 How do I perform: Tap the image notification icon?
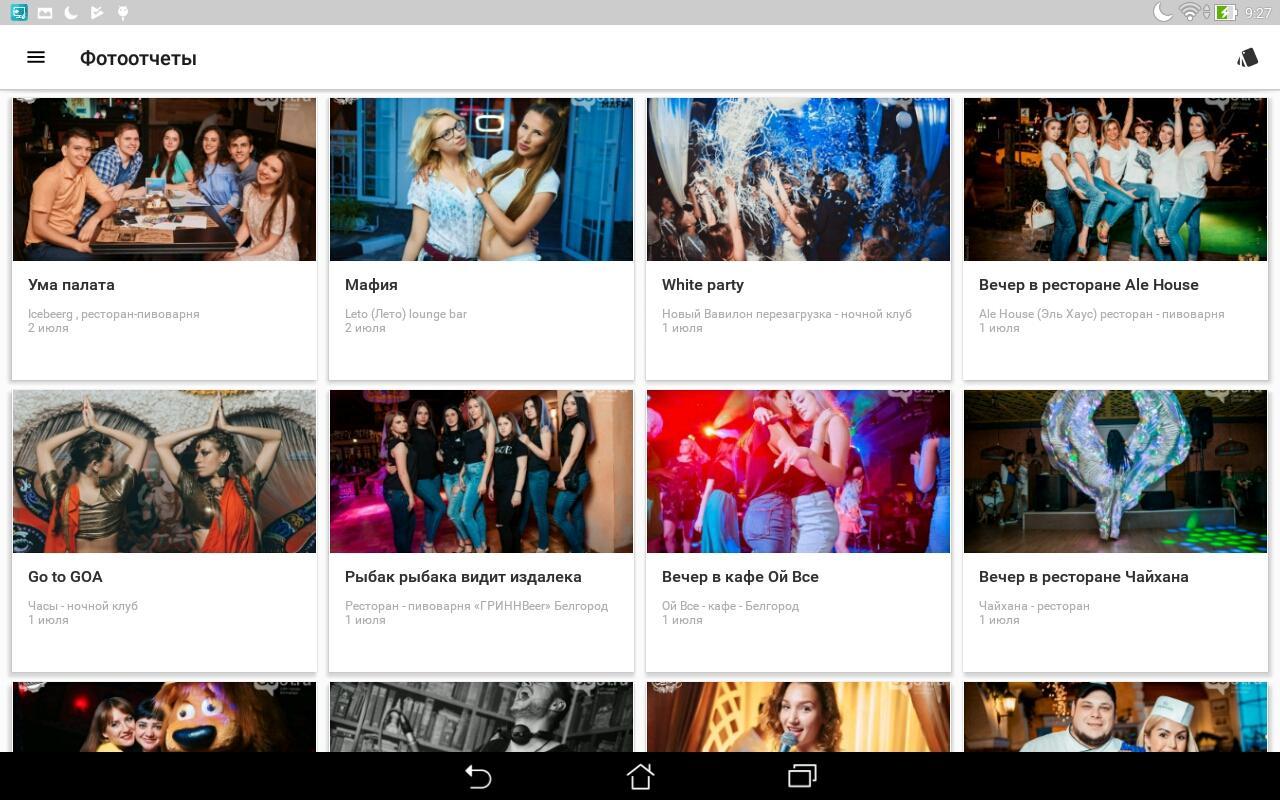coord(45,12)
